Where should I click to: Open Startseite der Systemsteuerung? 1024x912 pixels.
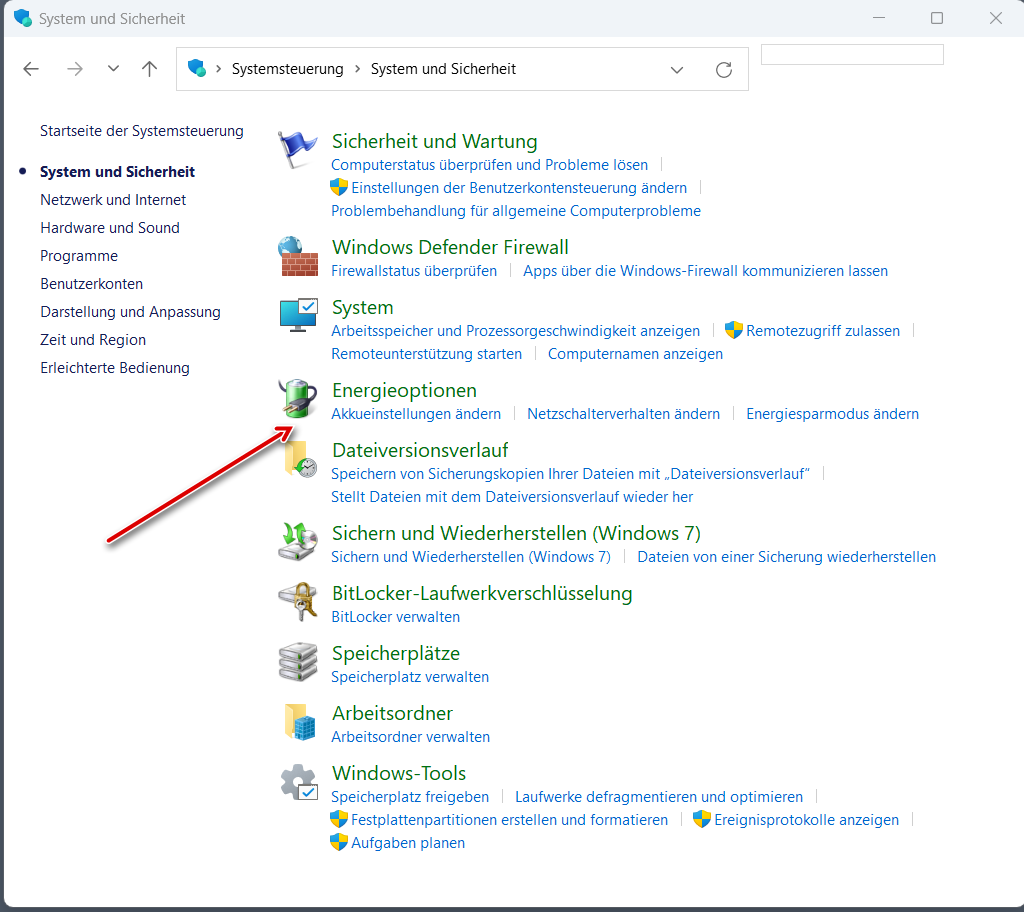[x=142, y=131]
